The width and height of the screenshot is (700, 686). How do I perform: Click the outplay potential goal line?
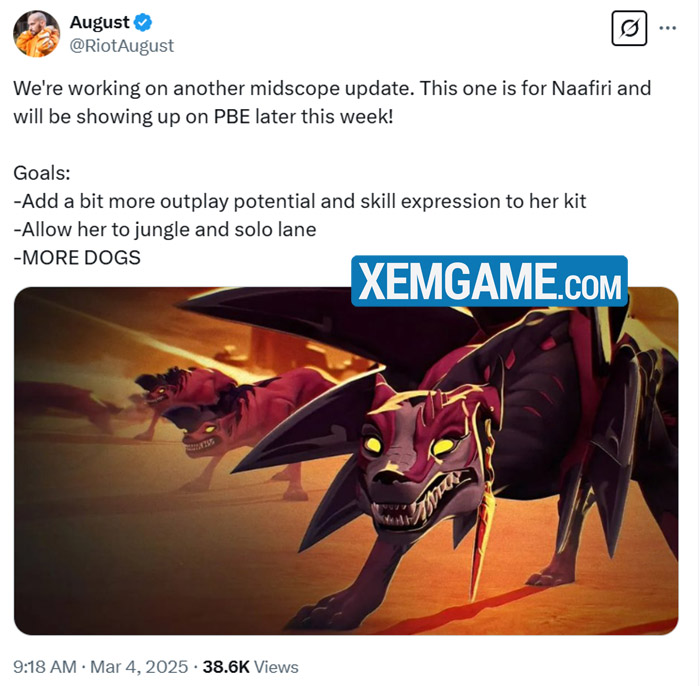[x=300, y=201]
